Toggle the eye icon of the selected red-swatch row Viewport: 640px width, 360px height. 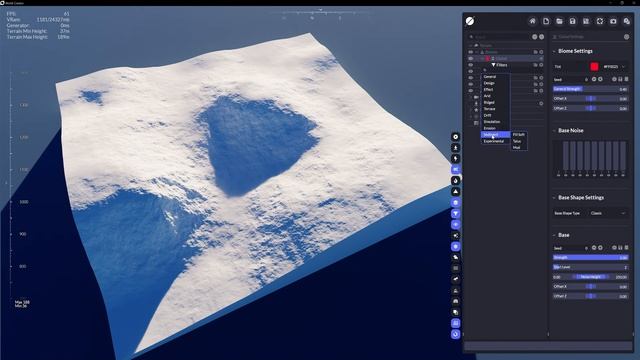[471, 58]
